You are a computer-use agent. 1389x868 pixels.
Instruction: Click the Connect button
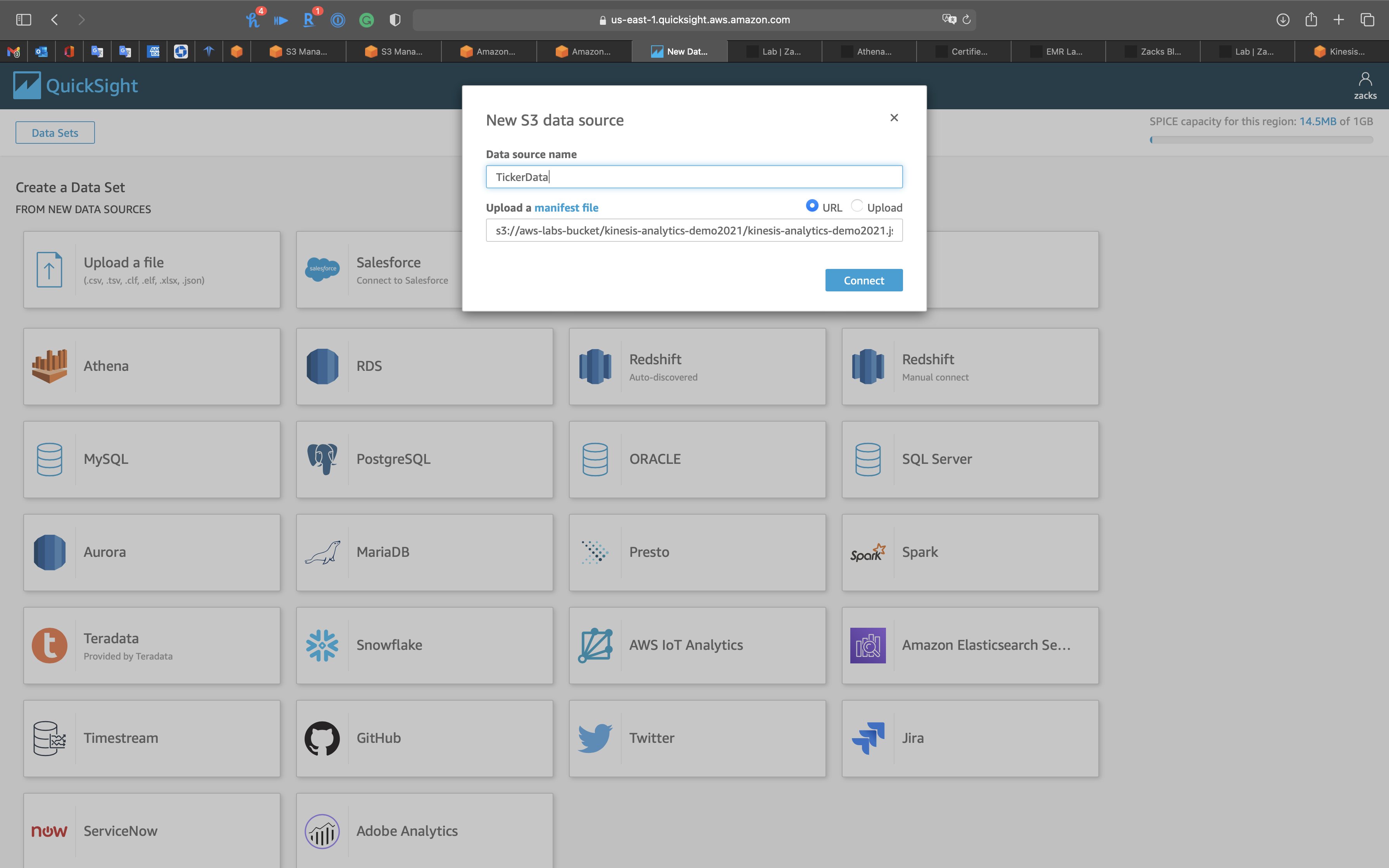pyautogui.click(x=863, y=280)
